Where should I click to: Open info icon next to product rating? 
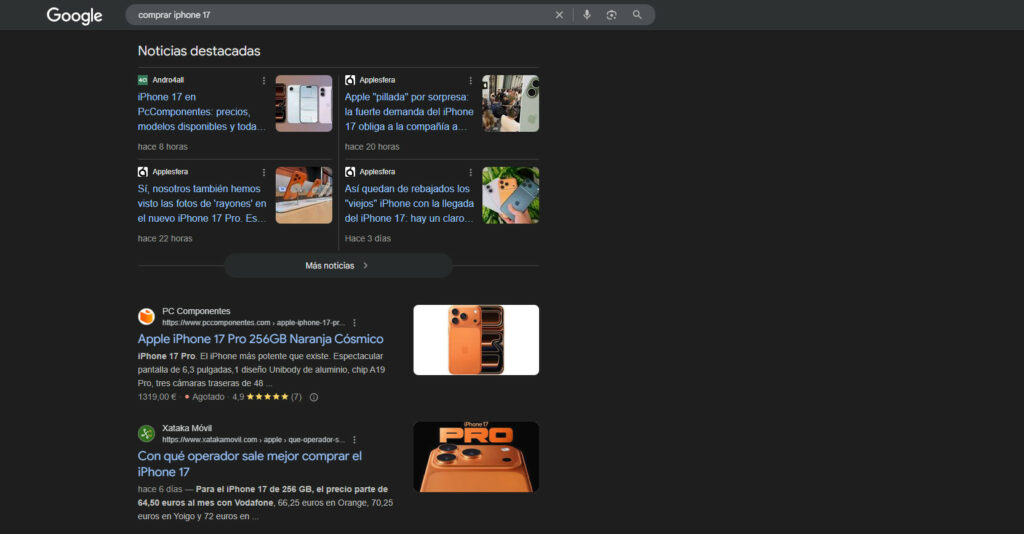pyautogui.click(x=314, y=397)
